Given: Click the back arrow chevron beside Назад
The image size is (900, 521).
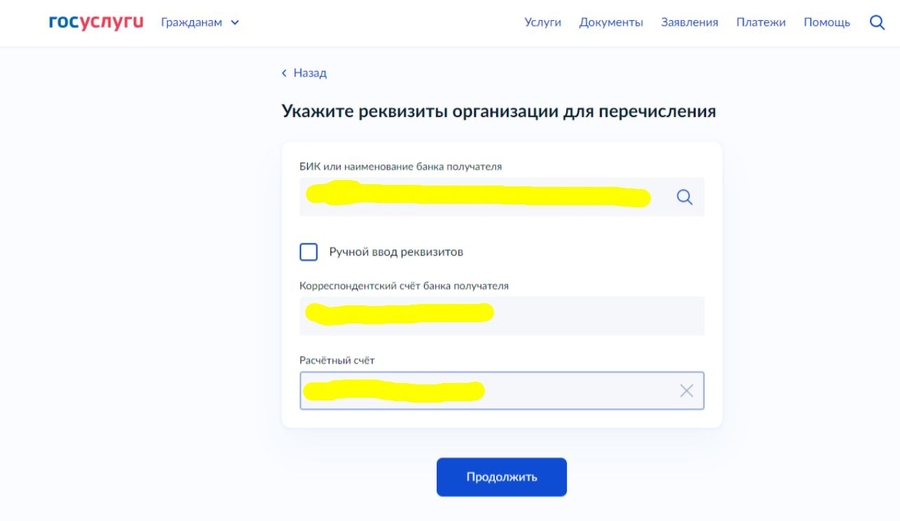Looking at the screenshot, I should (284, 73).
